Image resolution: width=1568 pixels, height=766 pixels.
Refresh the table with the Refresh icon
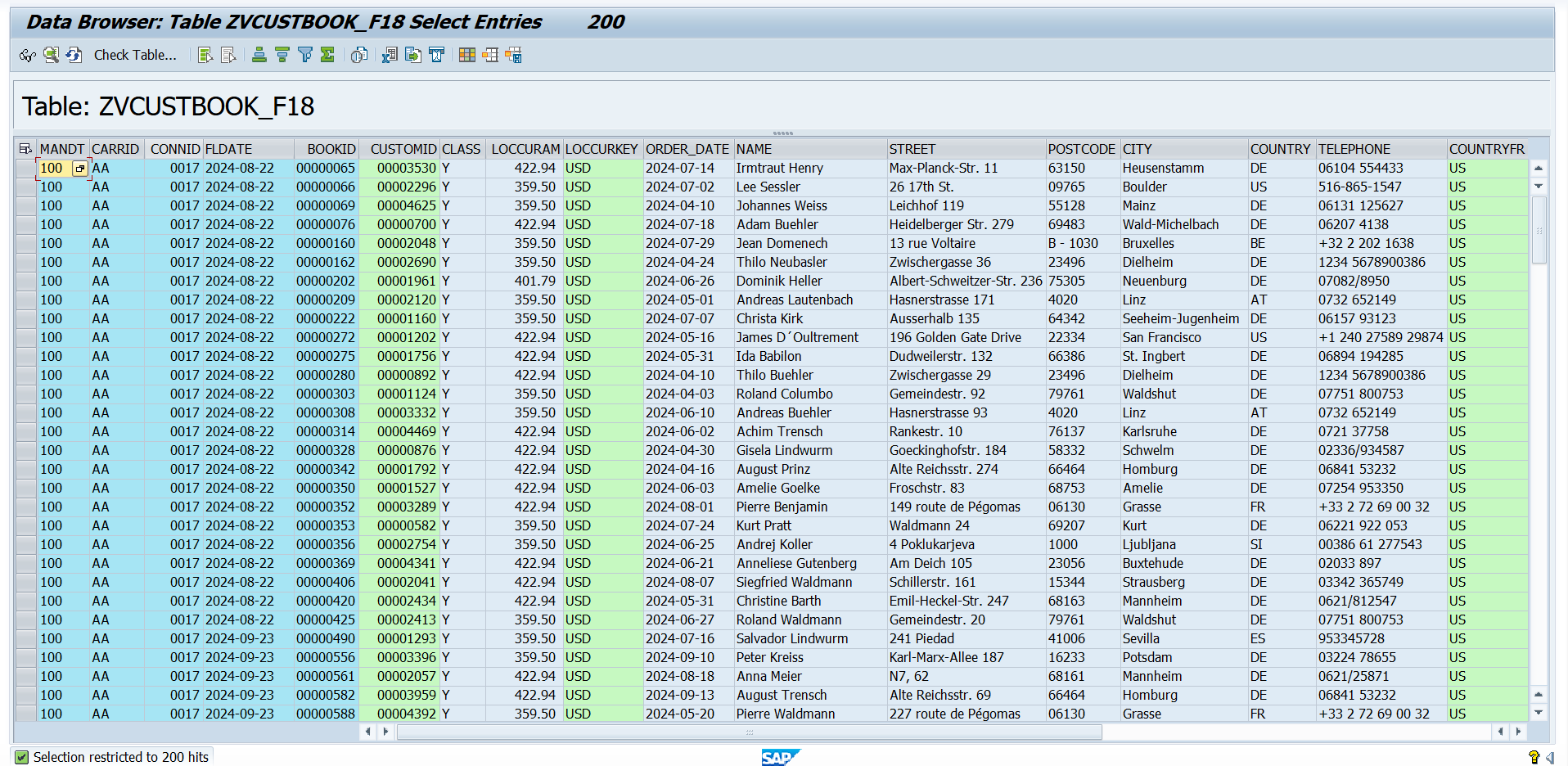click(x=74, y=55)
